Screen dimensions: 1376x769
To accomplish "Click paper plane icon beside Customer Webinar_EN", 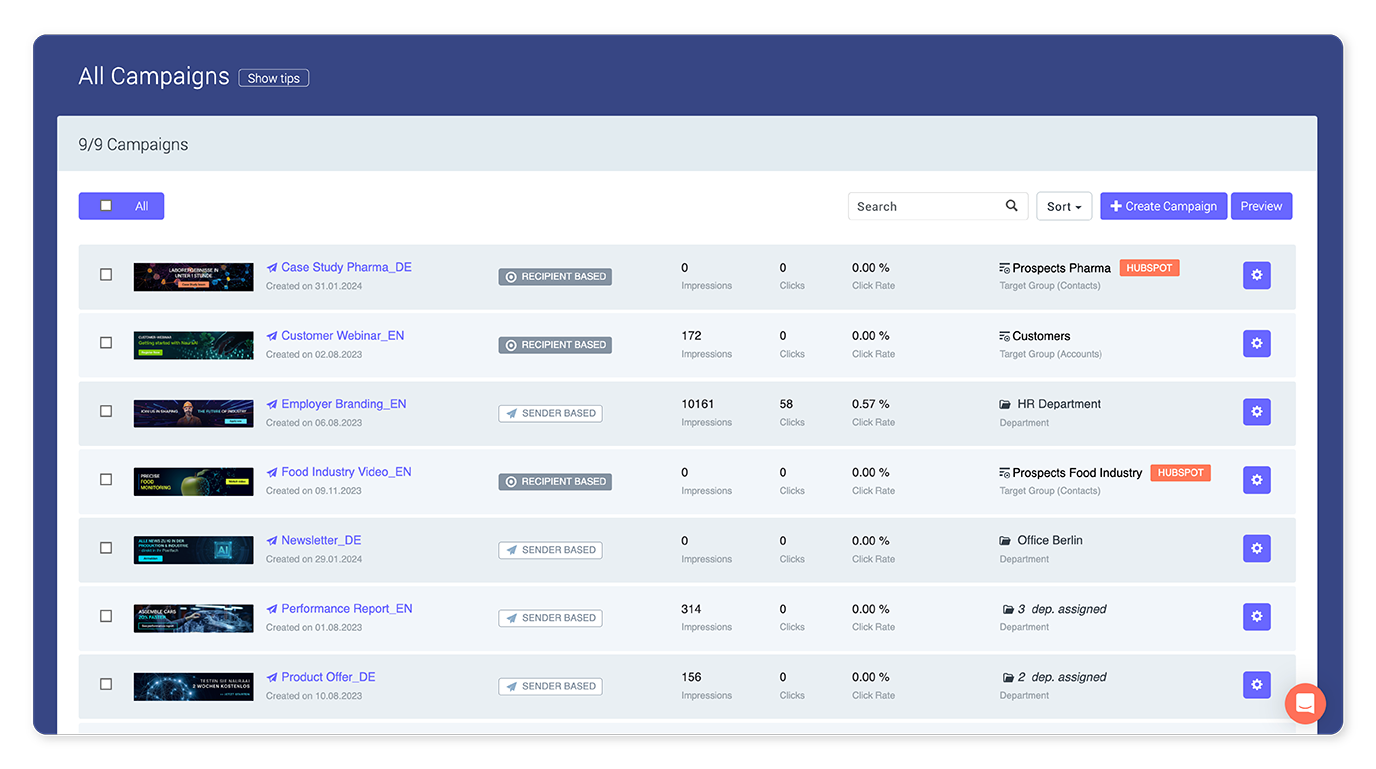I will point(272,337).
